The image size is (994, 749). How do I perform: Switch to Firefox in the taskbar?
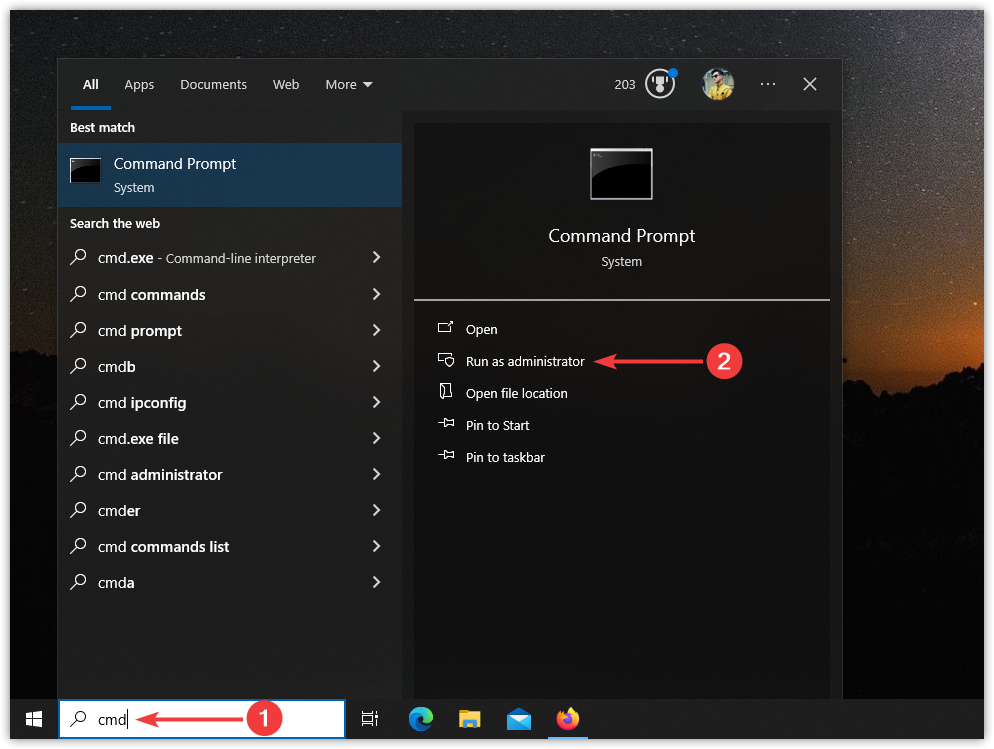point(568,718)
